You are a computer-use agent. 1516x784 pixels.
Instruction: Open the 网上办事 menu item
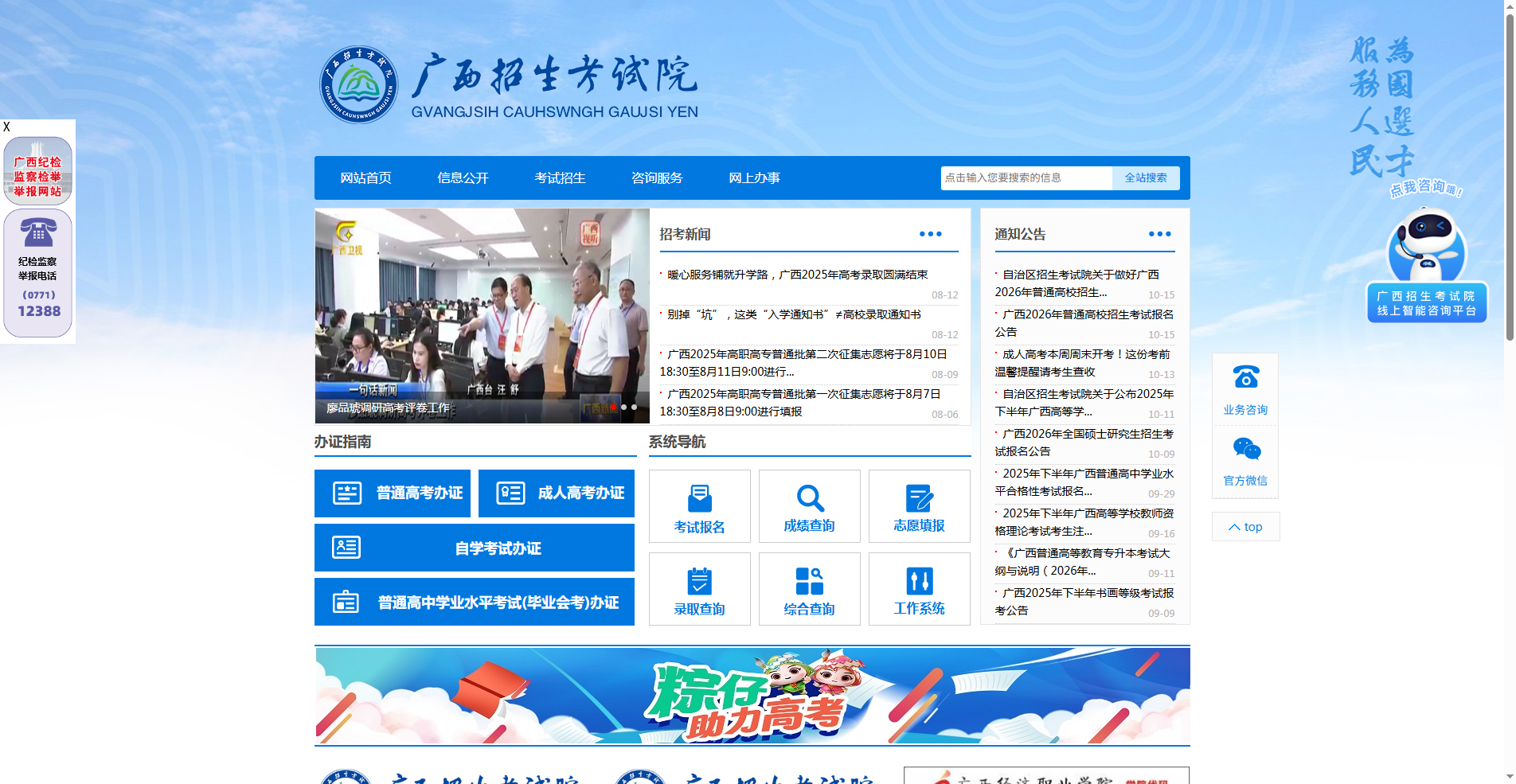coord(753,177)
